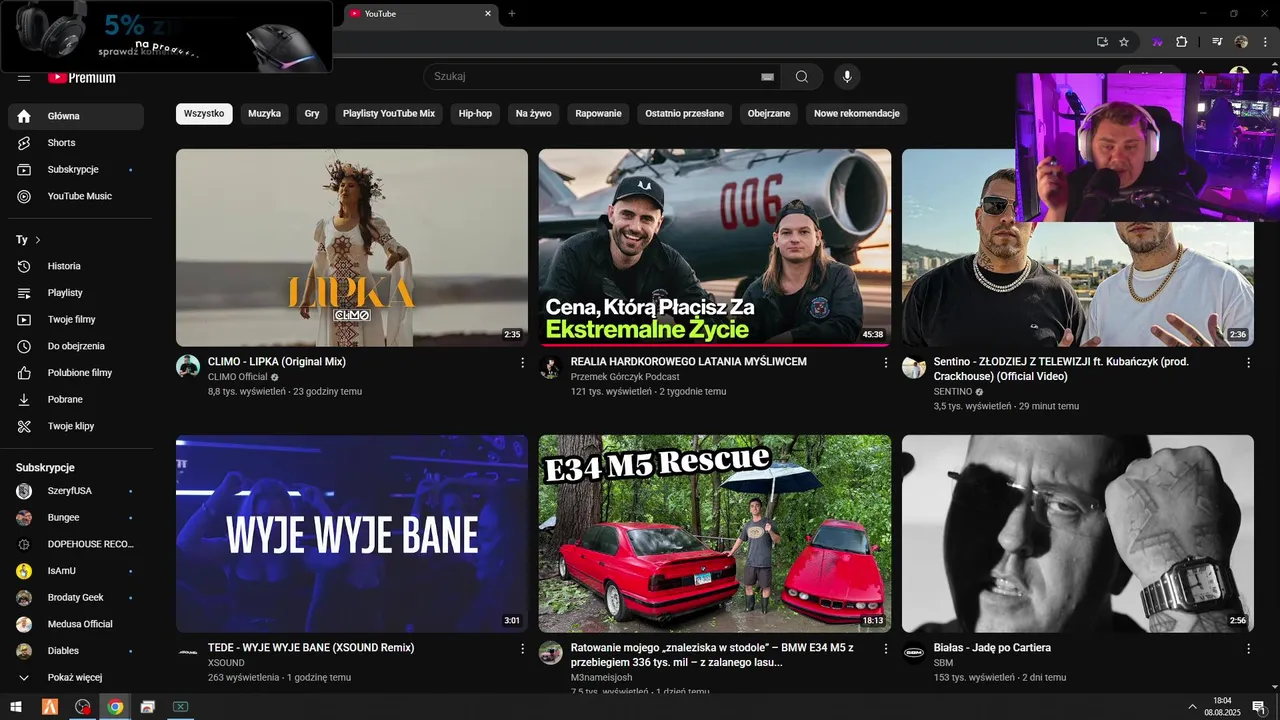1280x720 pixels.
Task: Open SzeryfUSA subscription channel
Action: (x=76, y=491)
